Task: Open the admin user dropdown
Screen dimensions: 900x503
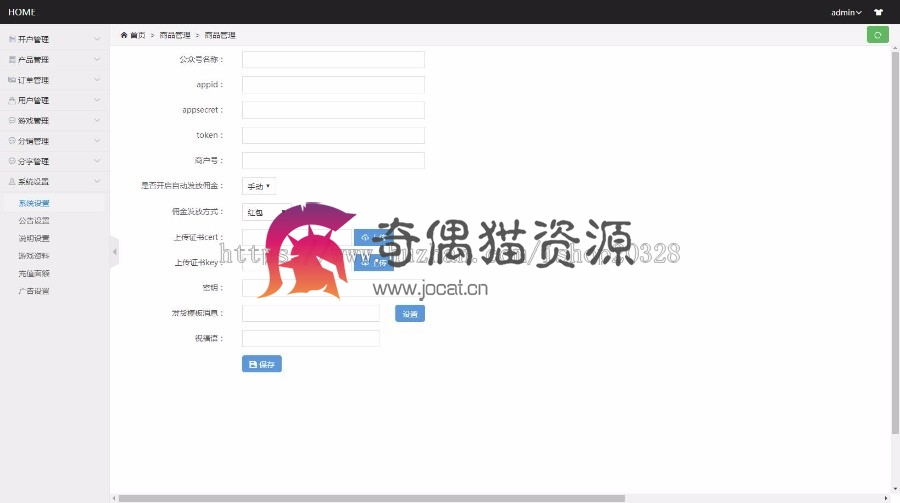Action: point(846,12)
